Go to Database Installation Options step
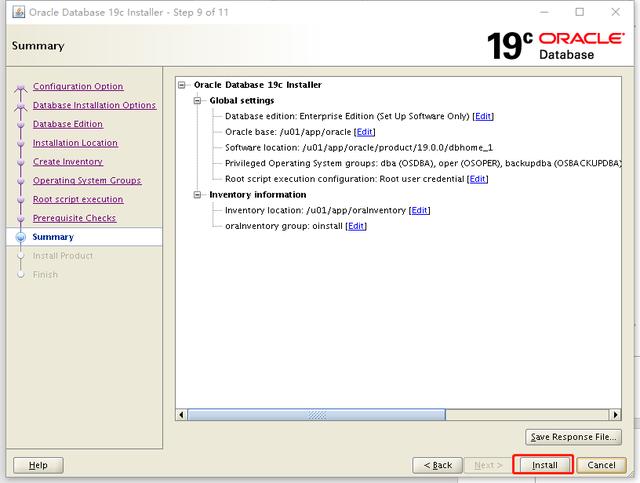Screen dimensions: 640x483 [x=94, y=105]
